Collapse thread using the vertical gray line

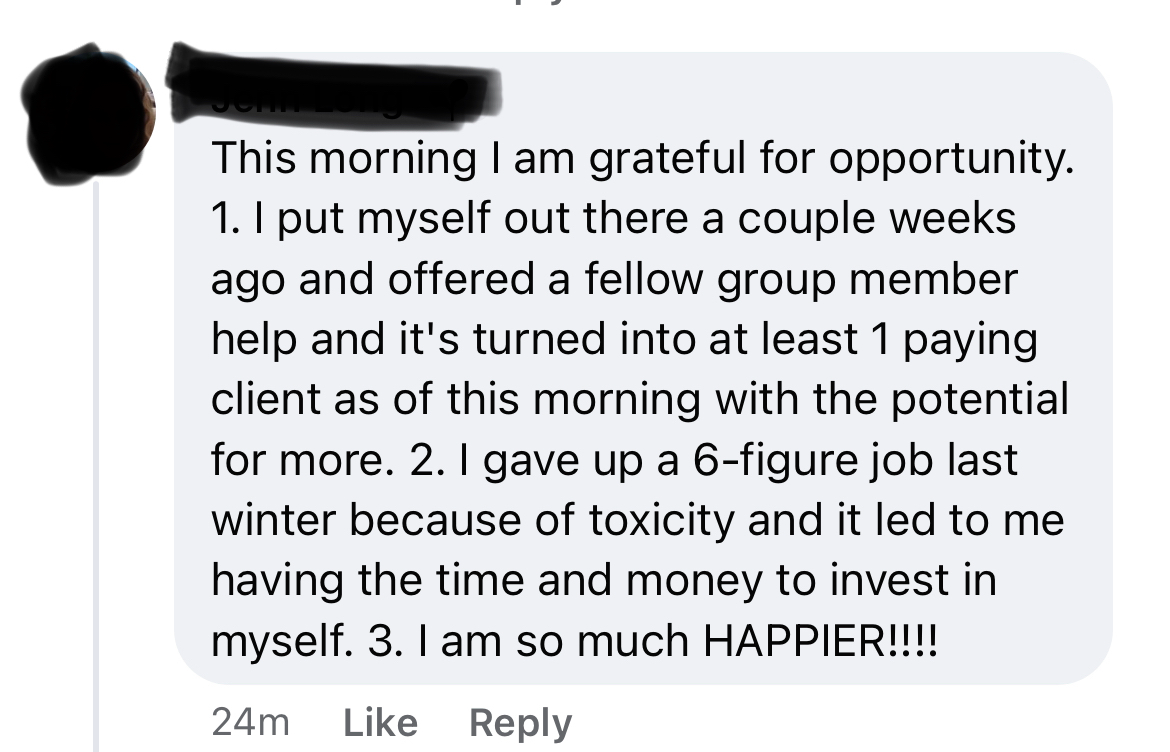(x=96, y=466)
